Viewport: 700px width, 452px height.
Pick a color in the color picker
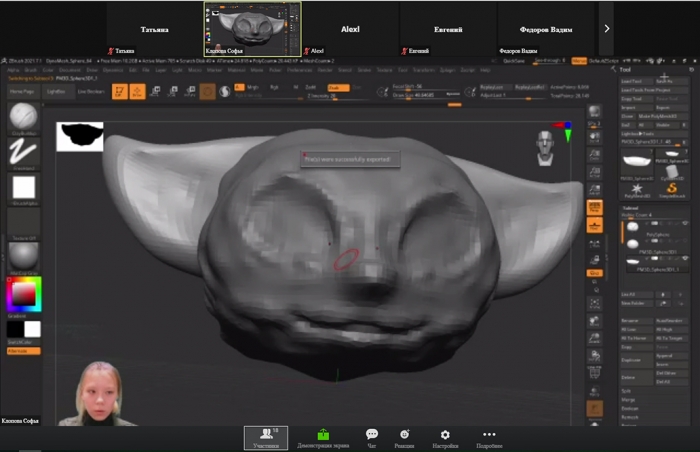point(24,294)
